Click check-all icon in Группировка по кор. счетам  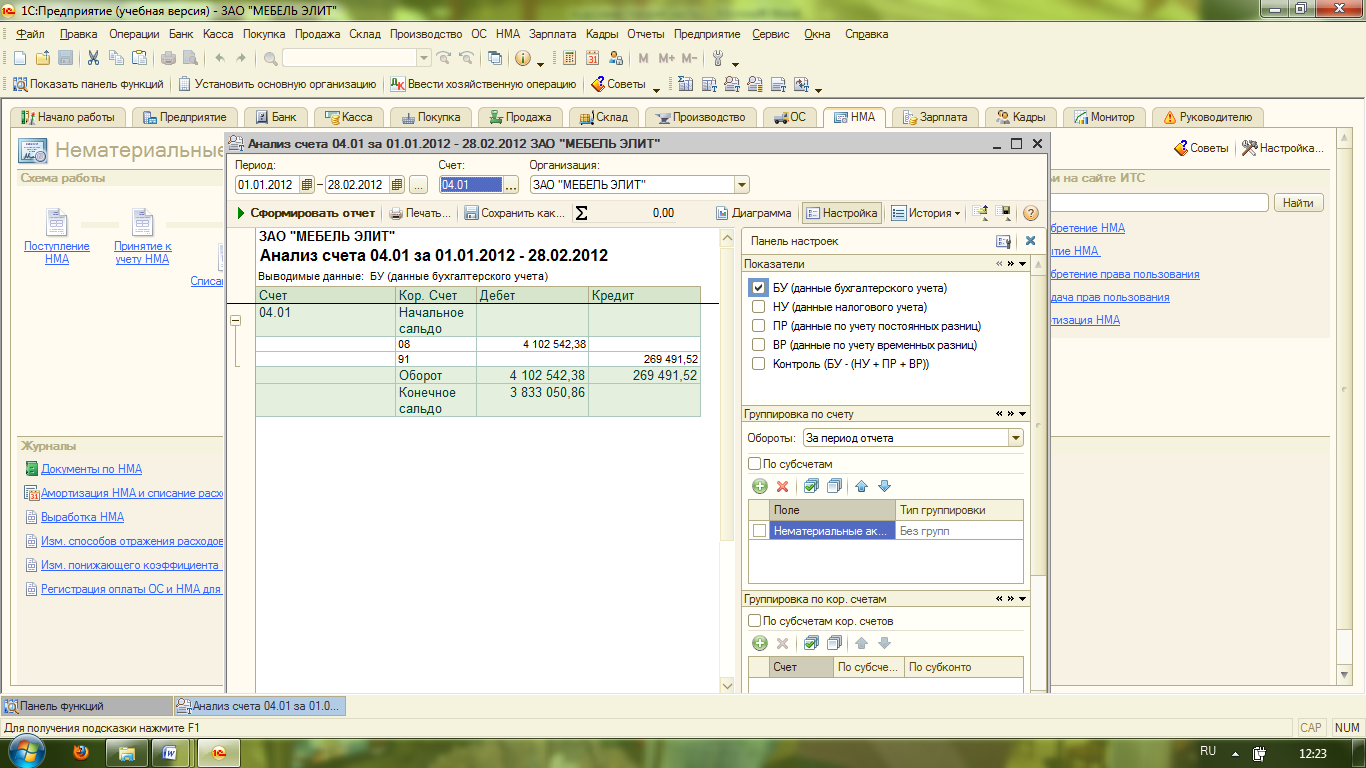(x=811, y=643)
